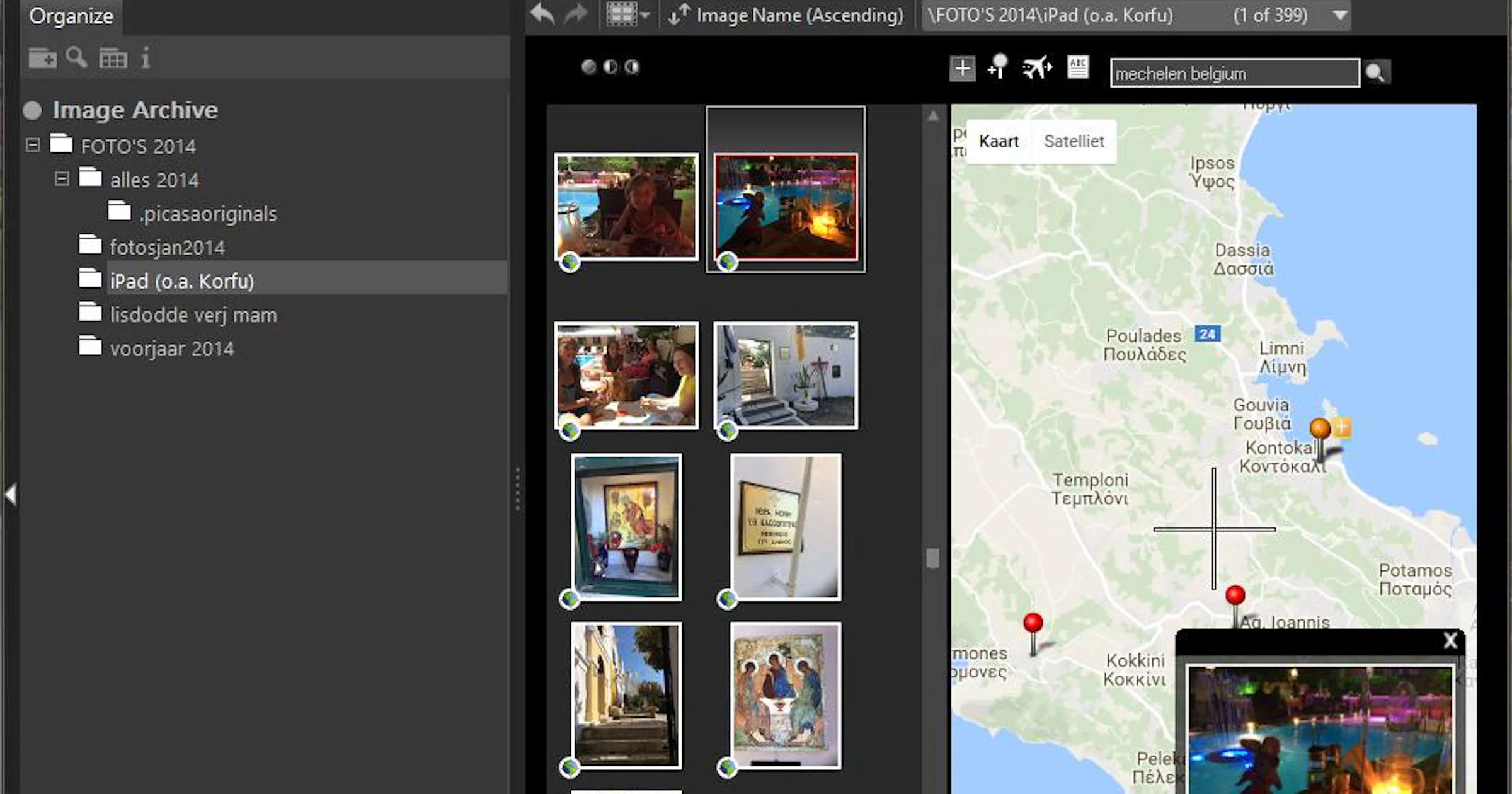Click the plus icon above the map
Viewport: 1512px width, 794px height.
(963, 69)
